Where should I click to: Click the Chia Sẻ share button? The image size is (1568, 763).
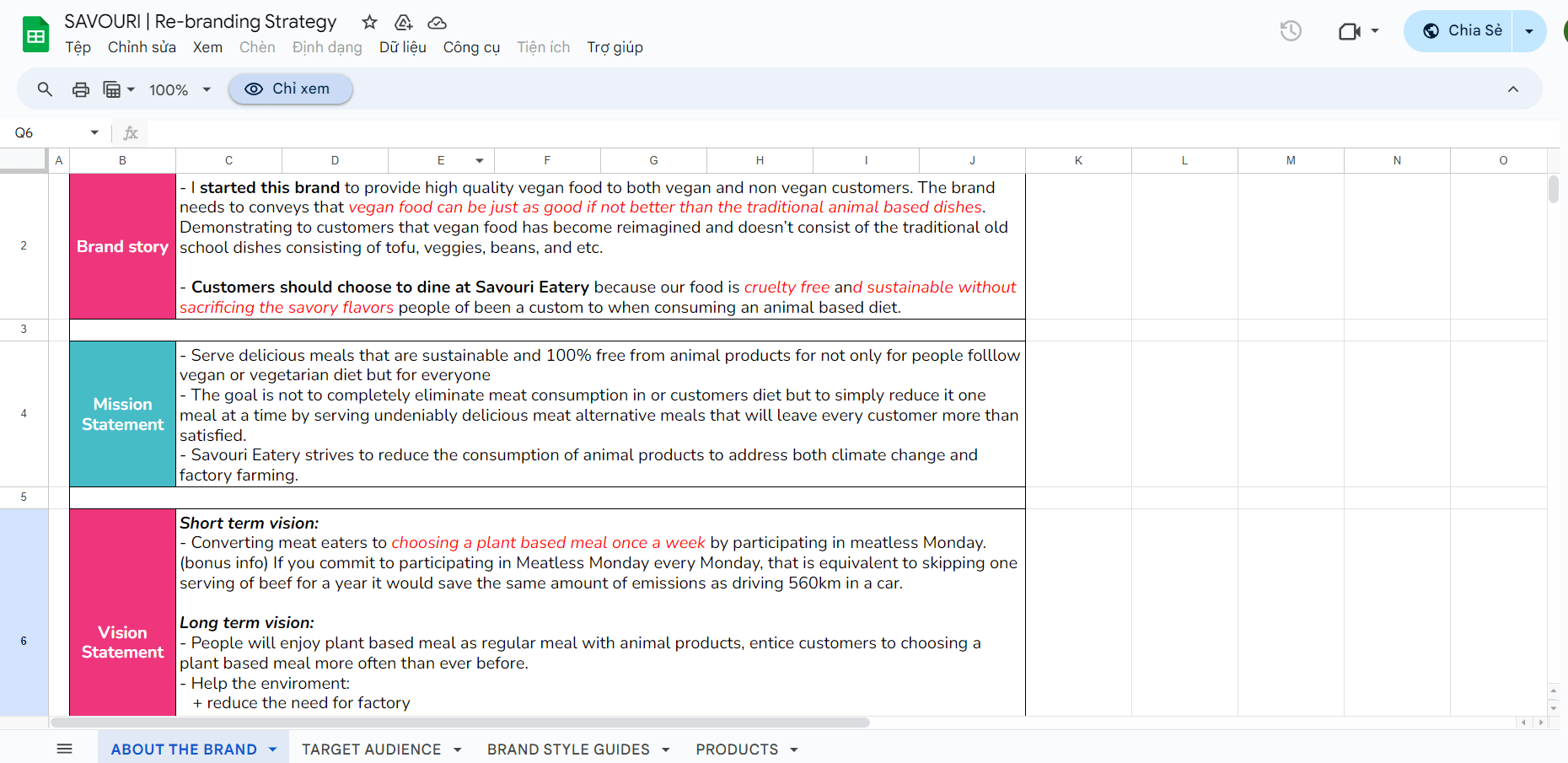(1462, 31)
